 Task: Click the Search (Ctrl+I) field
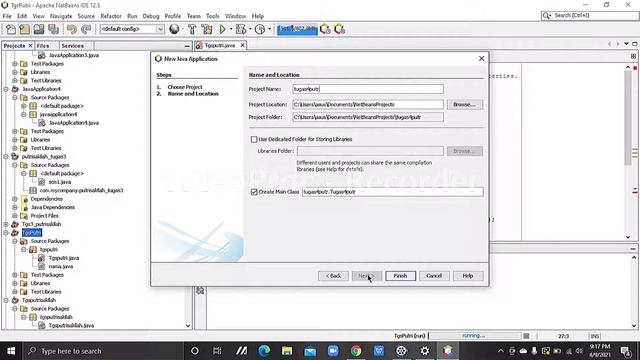tap(589, 16)
